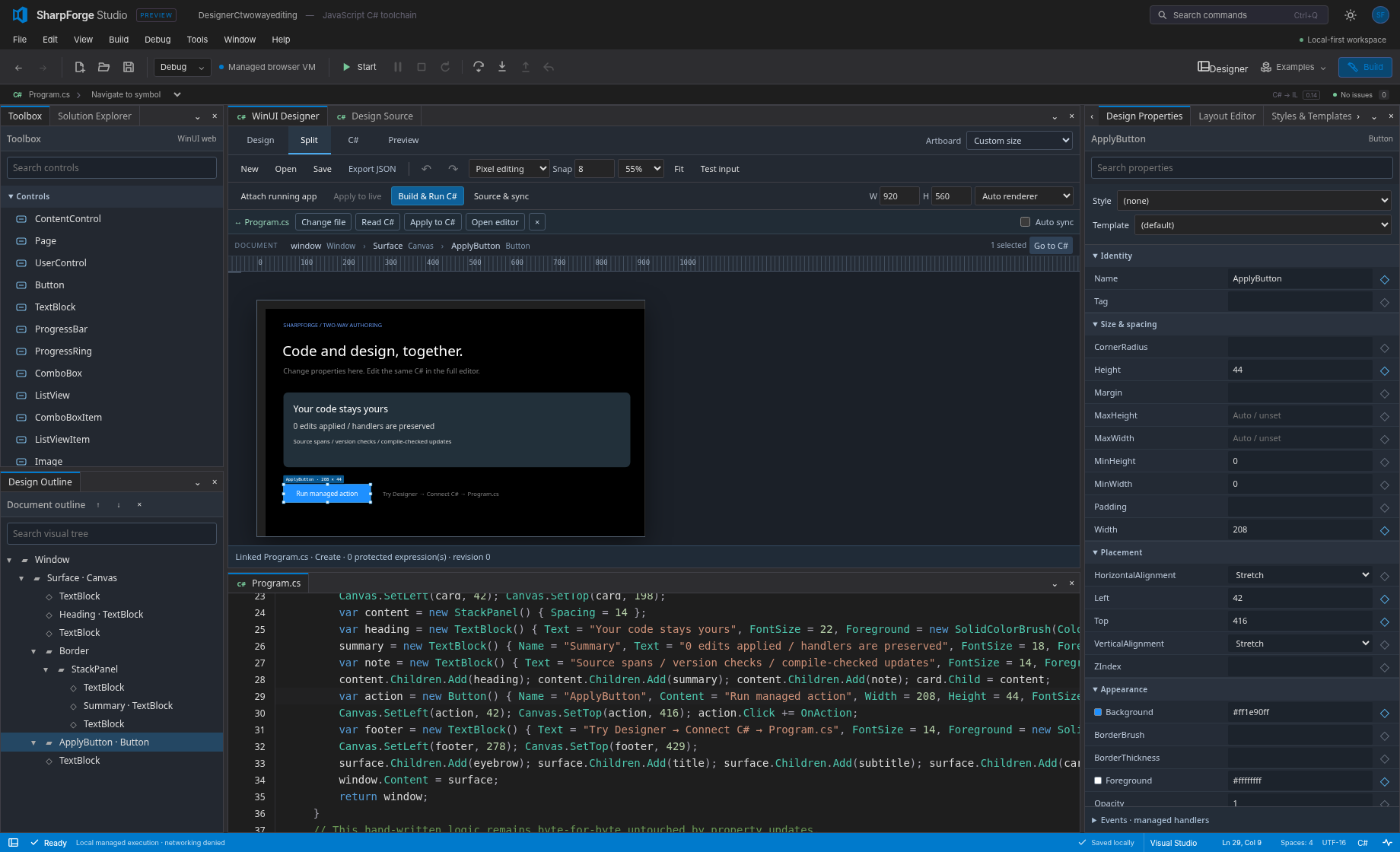
Task: Click the Name property binding diamond
Action: [x=1385, y=279]
